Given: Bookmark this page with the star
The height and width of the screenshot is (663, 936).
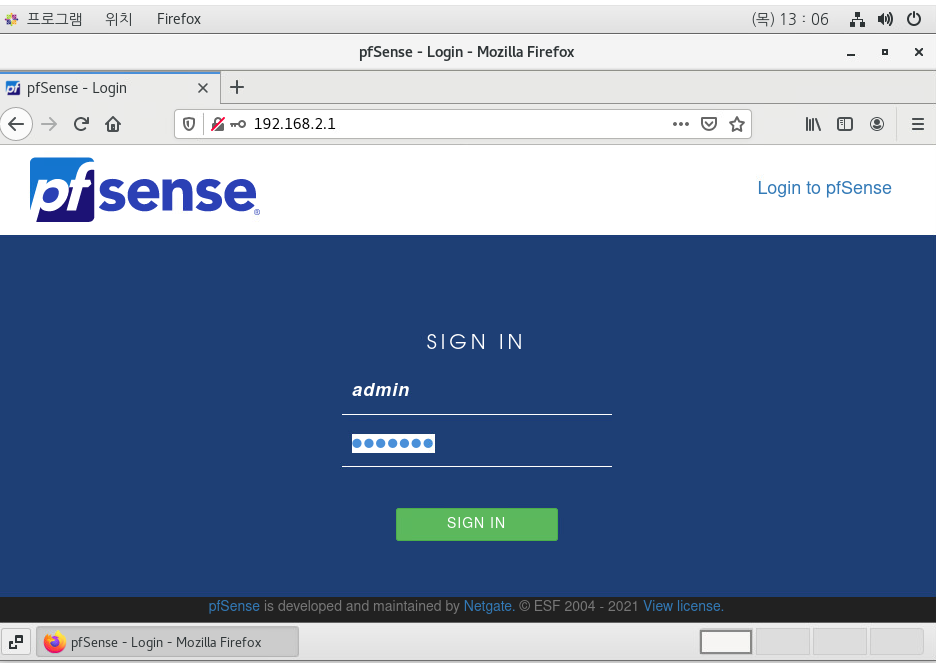Looking at the screenshot, I should click(737, 124).
